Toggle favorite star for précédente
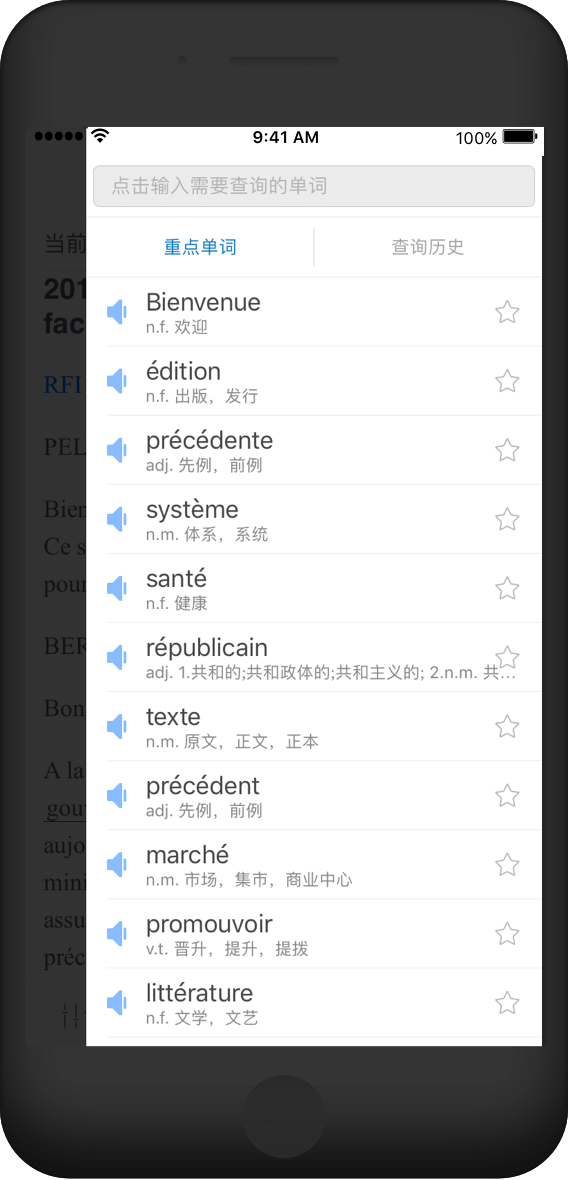The height and width of the screenshot is (1180, 568). pos(507,450)
